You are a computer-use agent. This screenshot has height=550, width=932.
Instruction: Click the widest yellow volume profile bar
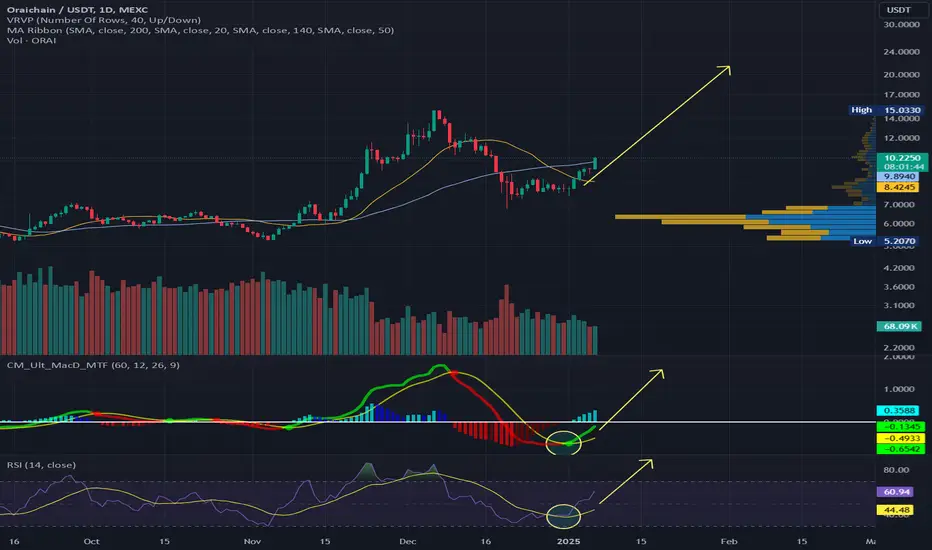(x=681, y=216)
